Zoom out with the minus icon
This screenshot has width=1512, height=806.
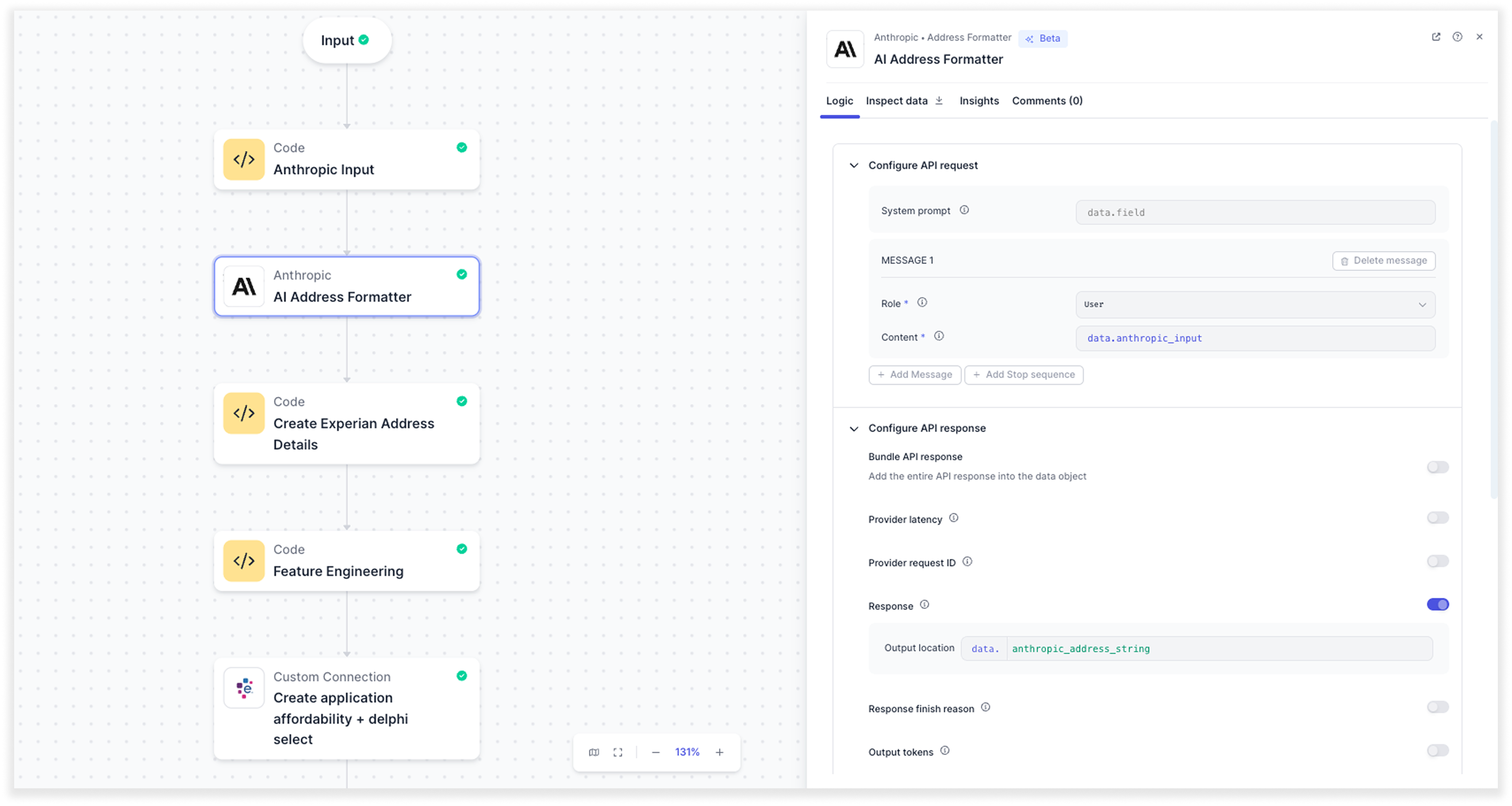click(x=656, y=752)
